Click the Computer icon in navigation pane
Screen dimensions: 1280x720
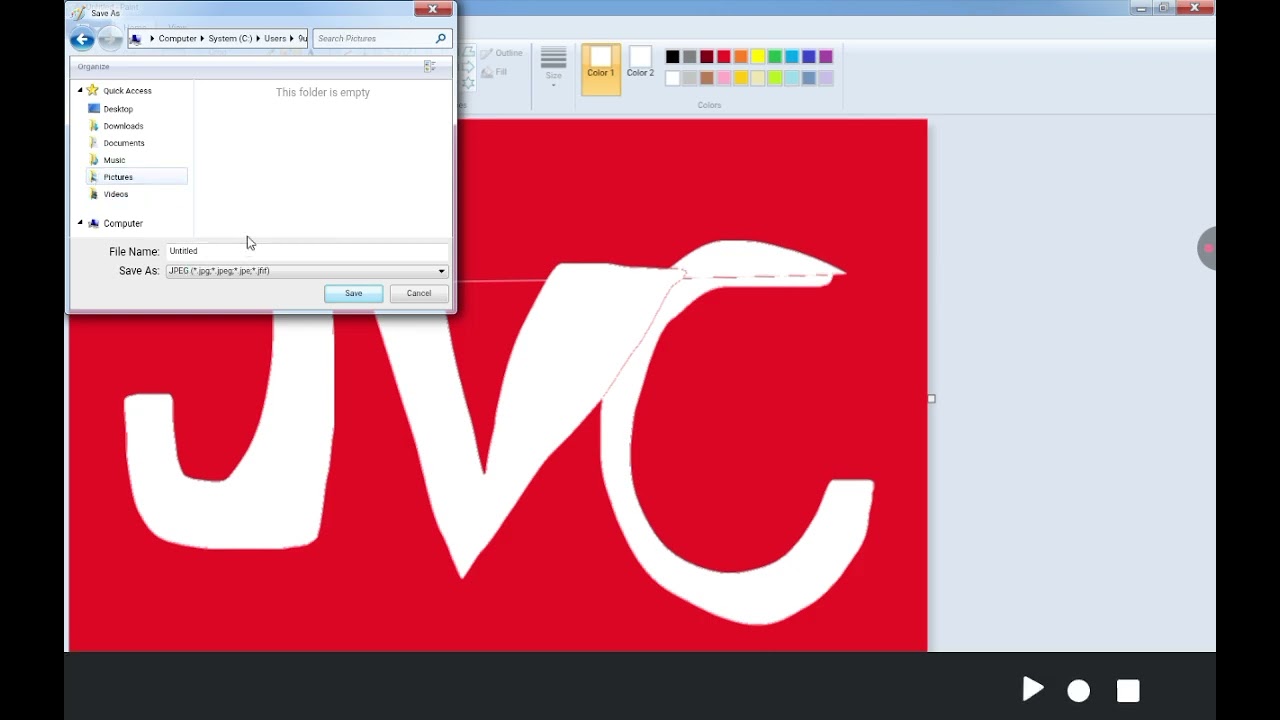tap(94, 223)
